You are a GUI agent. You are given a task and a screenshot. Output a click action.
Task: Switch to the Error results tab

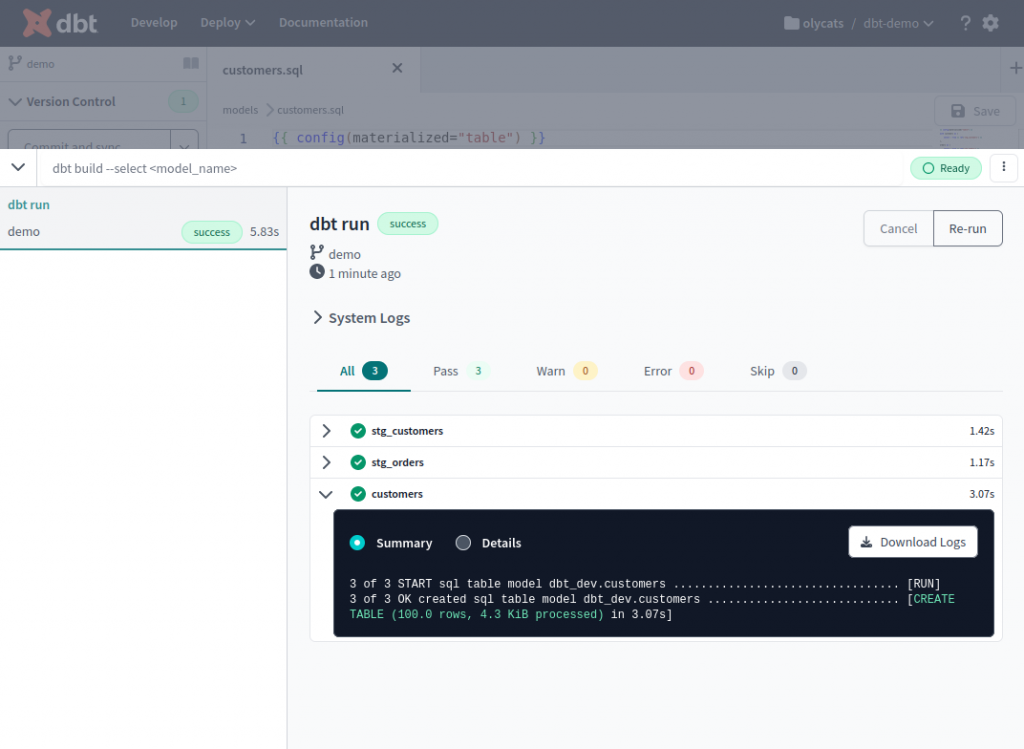click(673, 372)
